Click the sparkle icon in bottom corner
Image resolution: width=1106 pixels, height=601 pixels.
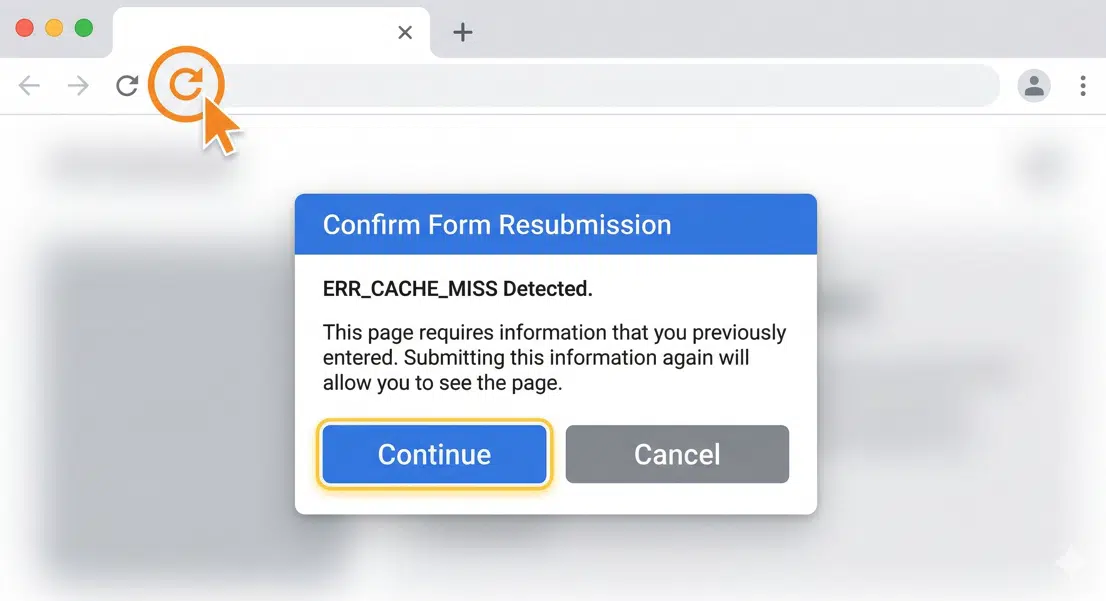(x=1069, y=563)
